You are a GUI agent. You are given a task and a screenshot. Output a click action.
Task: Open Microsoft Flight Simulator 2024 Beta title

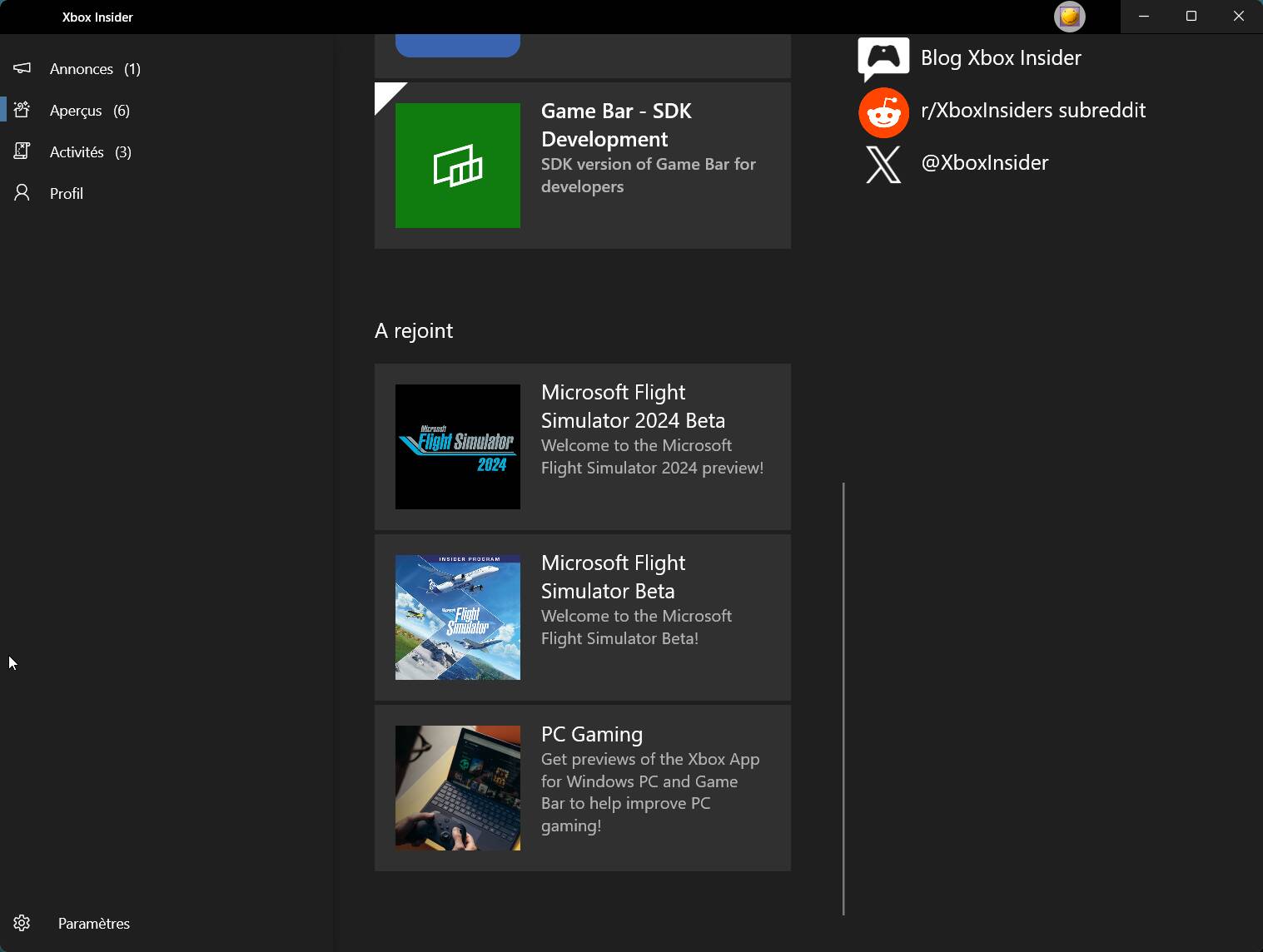[x=633, y=406]
